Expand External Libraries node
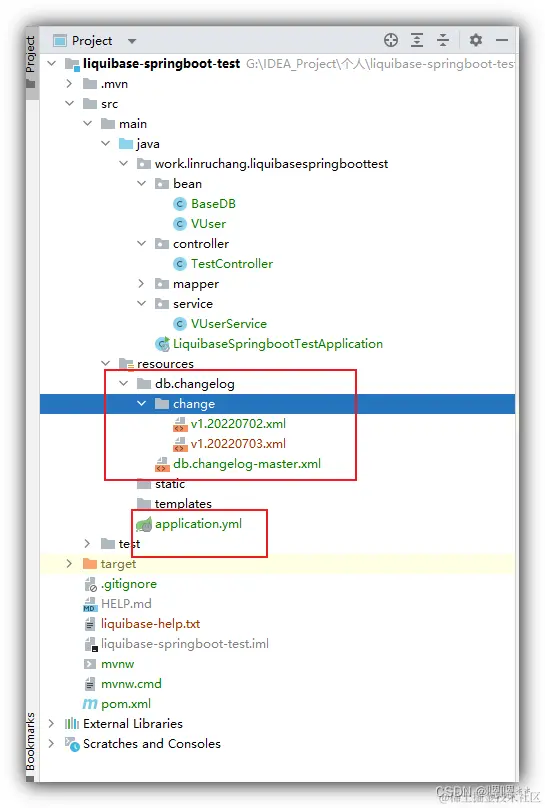Viewport: 545px width, 808px height. (x=52, y=723)
